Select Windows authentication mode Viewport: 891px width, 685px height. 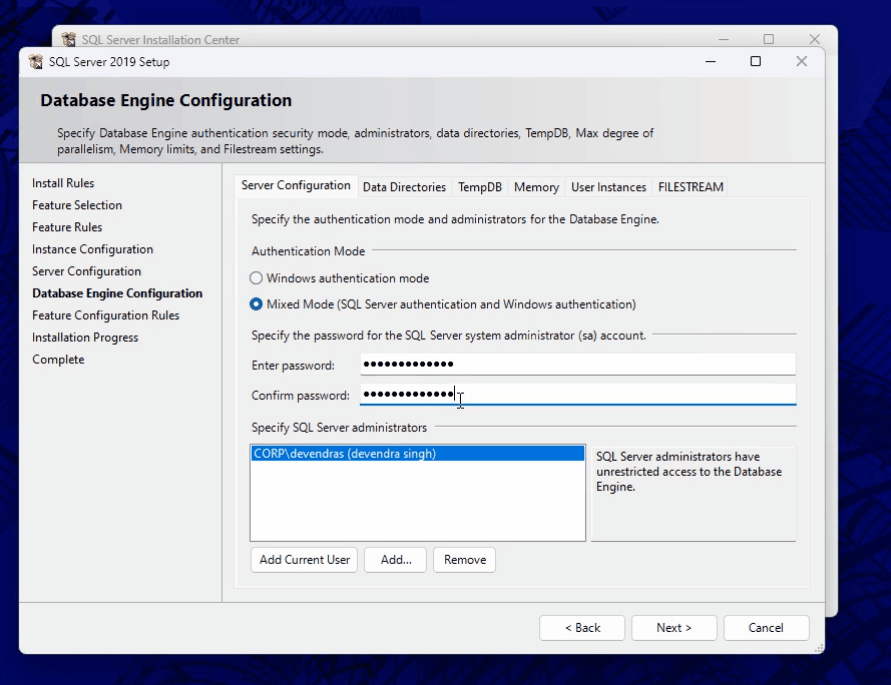(x=257, y=279)
